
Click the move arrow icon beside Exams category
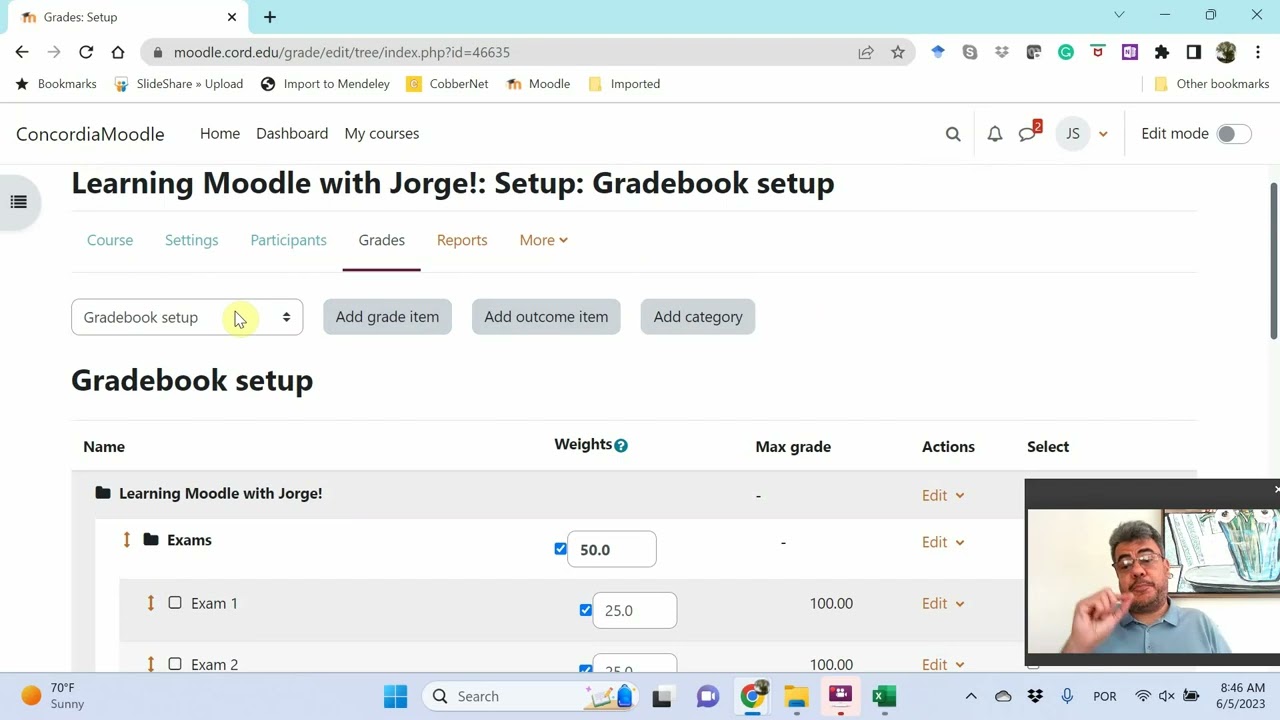click(x=127, y=540)
